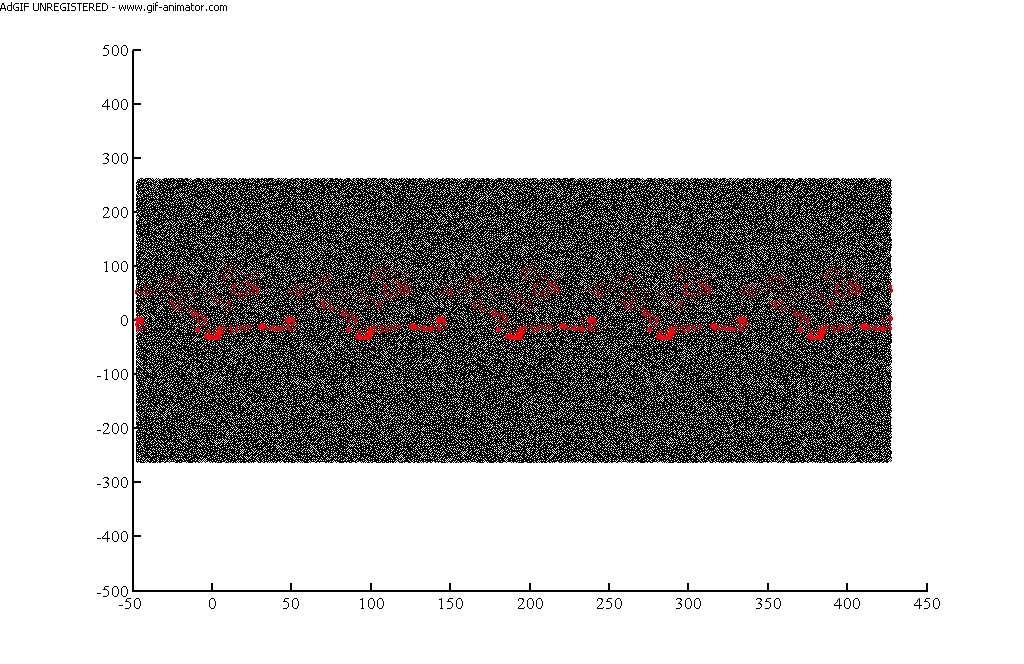This screenshot has width=1024, height=664.
Task: Click the www.gif-animator.com watermark link
Action: (173, 7)
